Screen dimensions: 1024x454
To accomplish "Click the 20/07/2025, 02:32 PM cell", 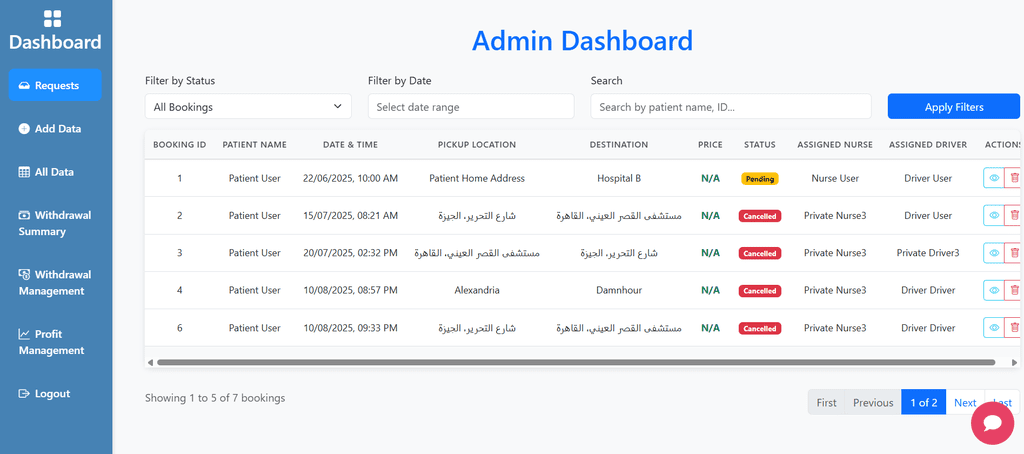I will point(351,253).
